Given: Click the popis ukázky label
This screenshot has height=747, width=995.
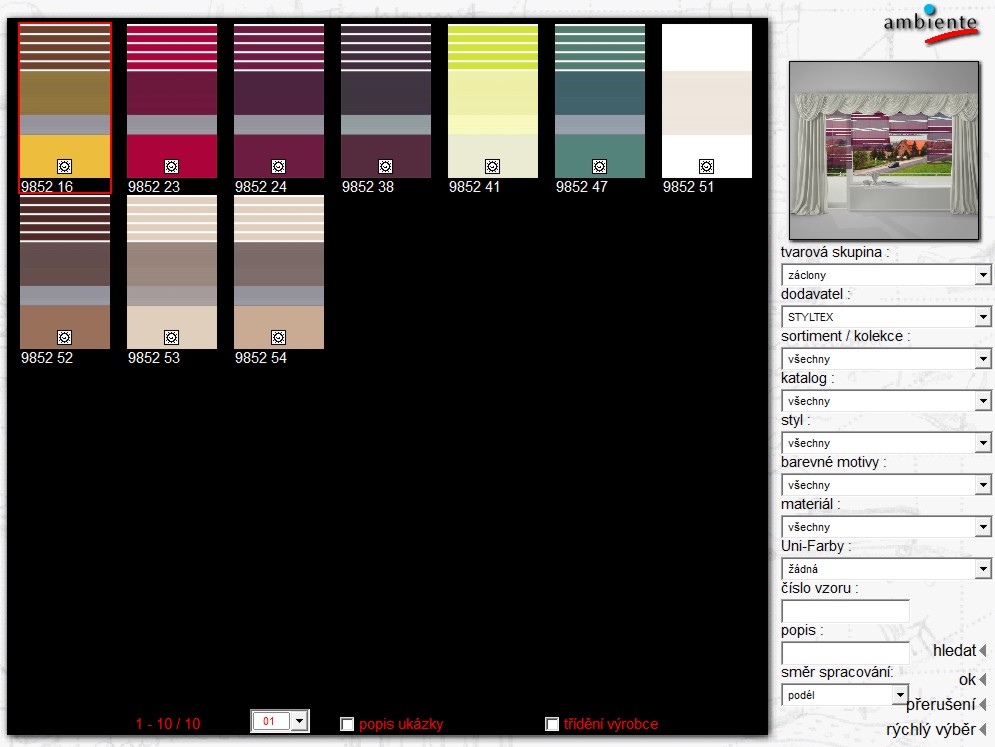Looking at the screenshot, I should click(x=400, y=724).
